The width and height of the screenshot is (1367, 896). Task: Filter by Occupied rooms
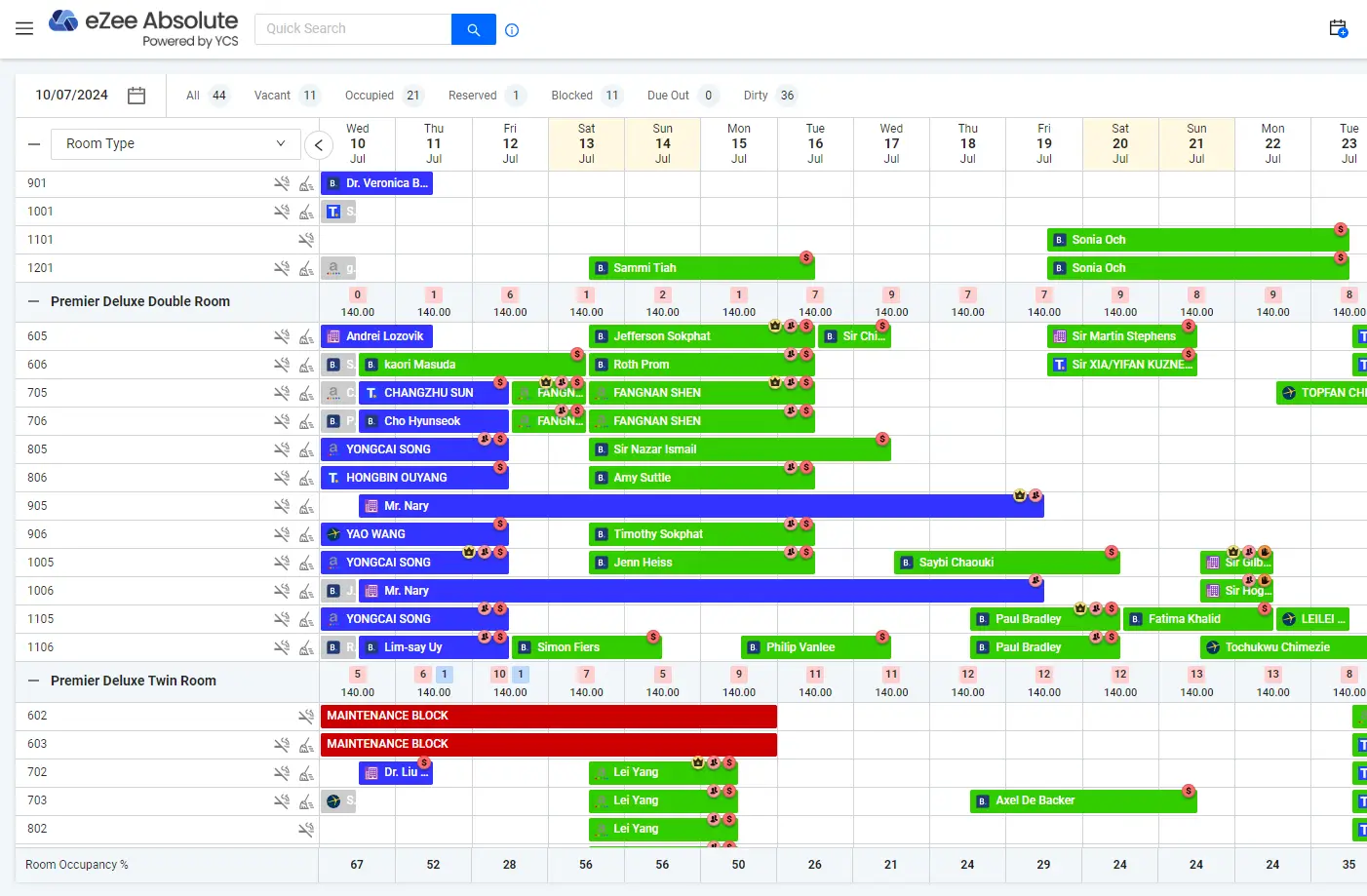pos(384,96)
